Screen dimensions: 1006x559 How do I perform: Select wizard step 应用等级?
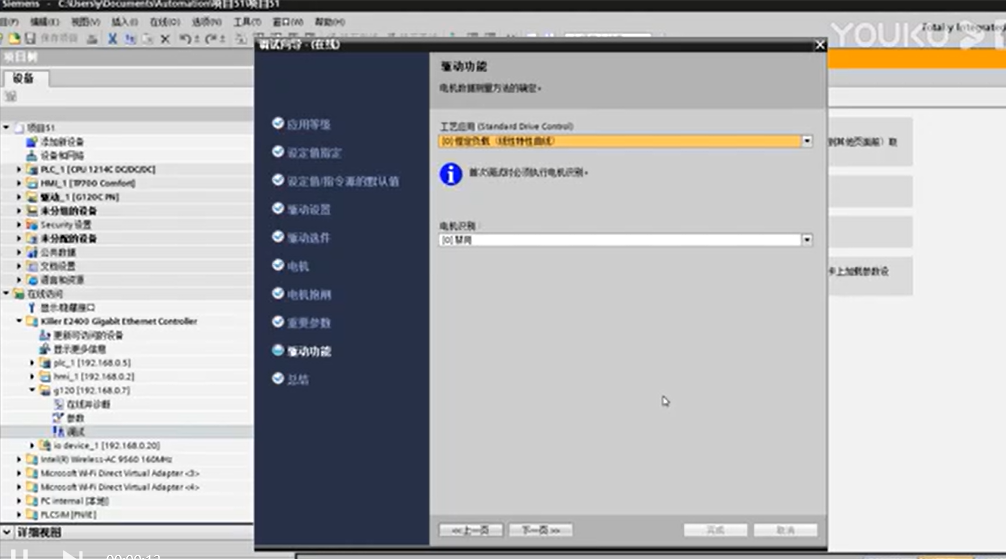point(308,125)
